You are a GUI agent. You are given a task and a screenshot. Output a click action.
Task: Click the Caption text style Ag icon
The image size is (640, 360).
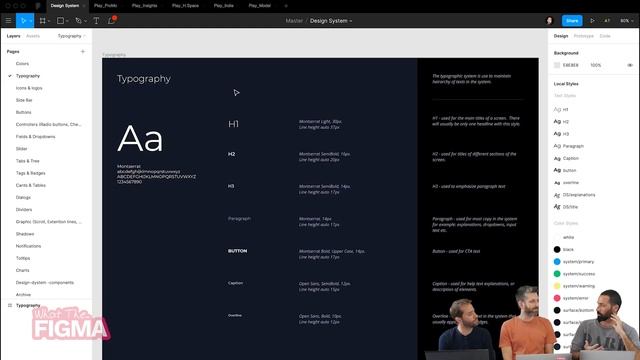[557, 158]
